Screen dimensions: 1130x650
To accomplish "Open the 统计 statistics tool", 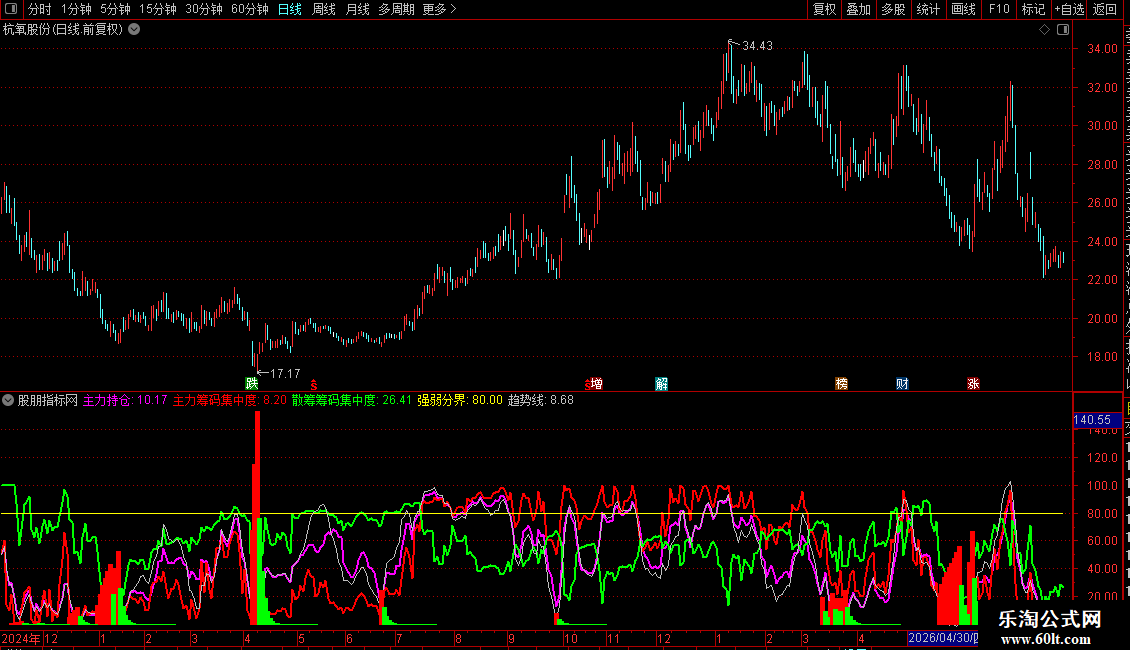I will (x=928, y=9).
